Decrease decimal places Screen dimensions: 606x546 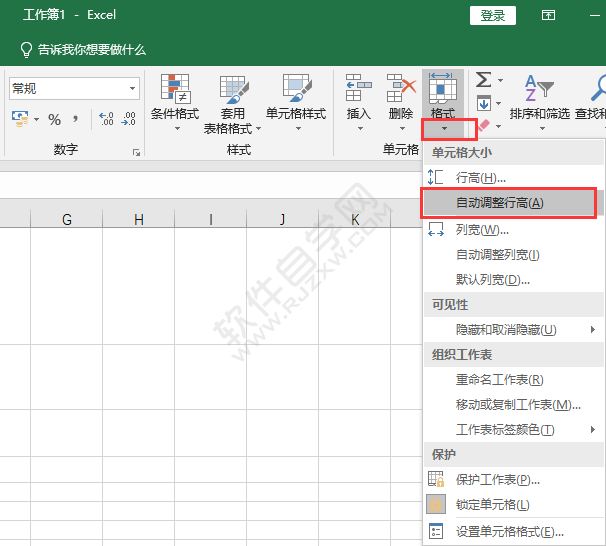pos(128,119)
